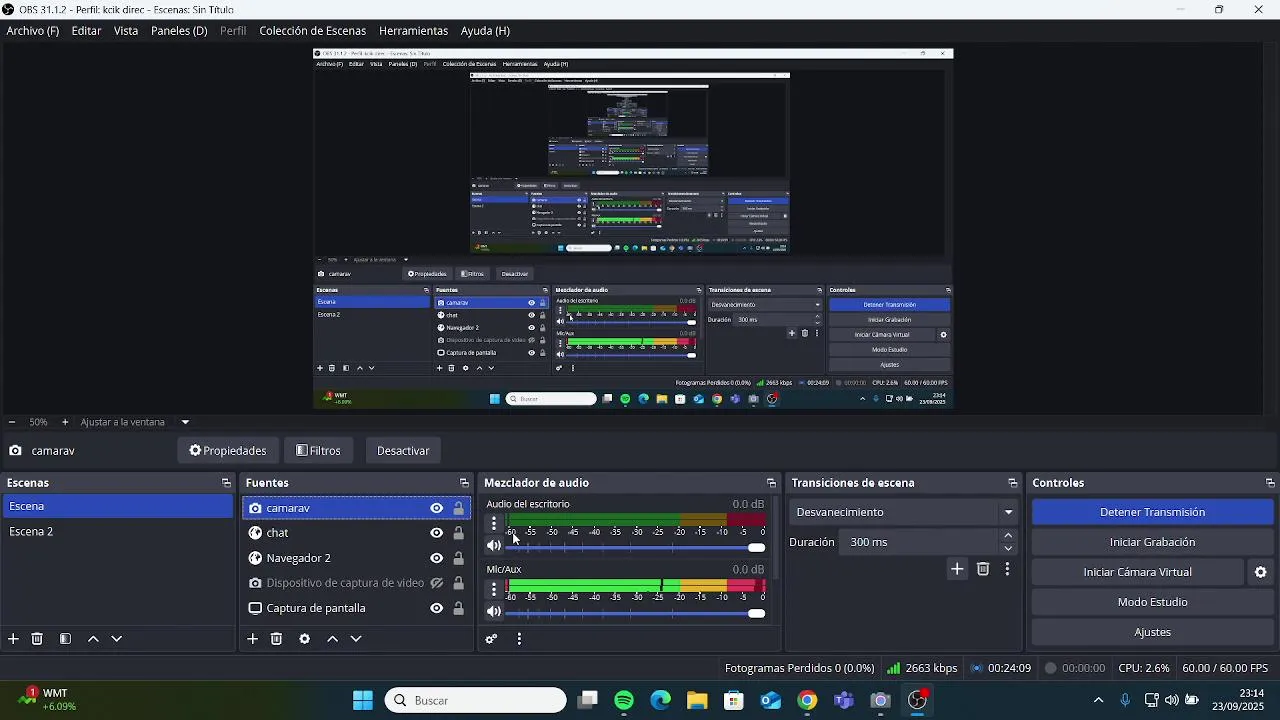The image size is (1280, 720).
Task: Remove transition with trash icon
Action: tap(983, 569)
